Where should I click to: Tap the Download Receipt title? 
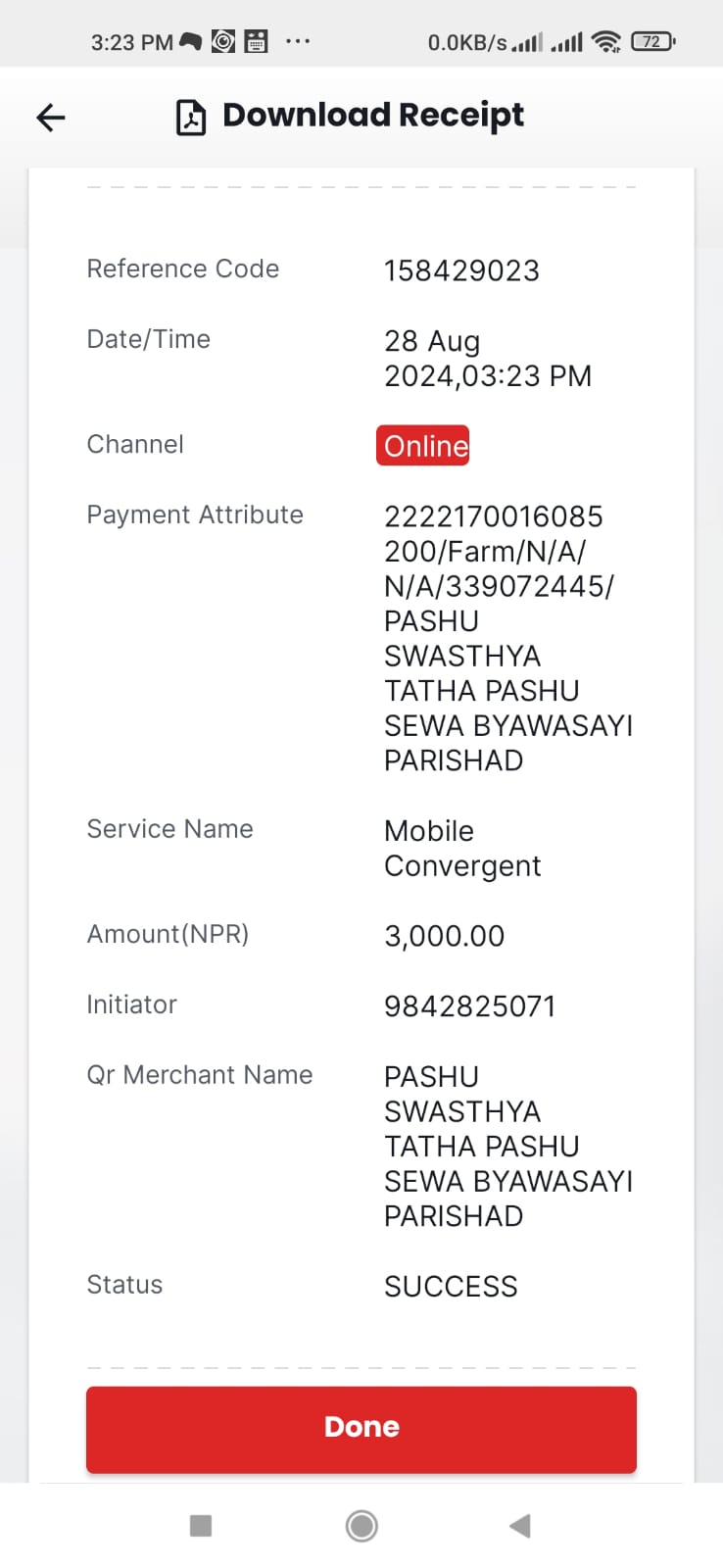click(373, 116)
